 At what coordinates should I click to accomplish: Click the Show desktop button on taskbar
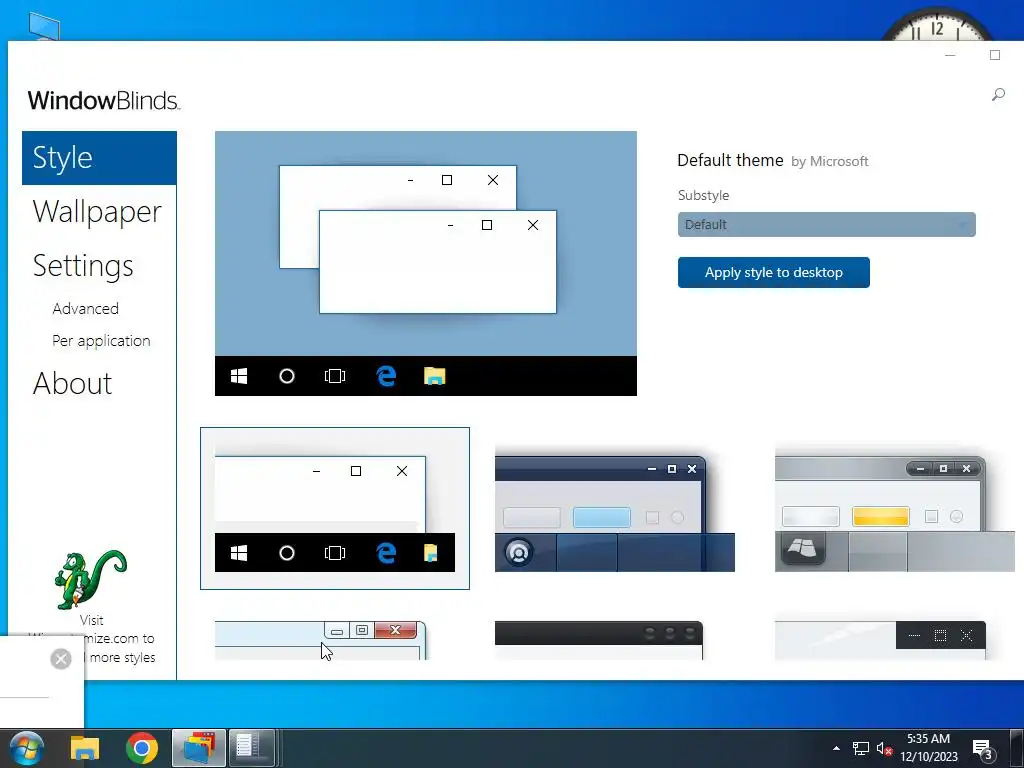point(1016,748)
